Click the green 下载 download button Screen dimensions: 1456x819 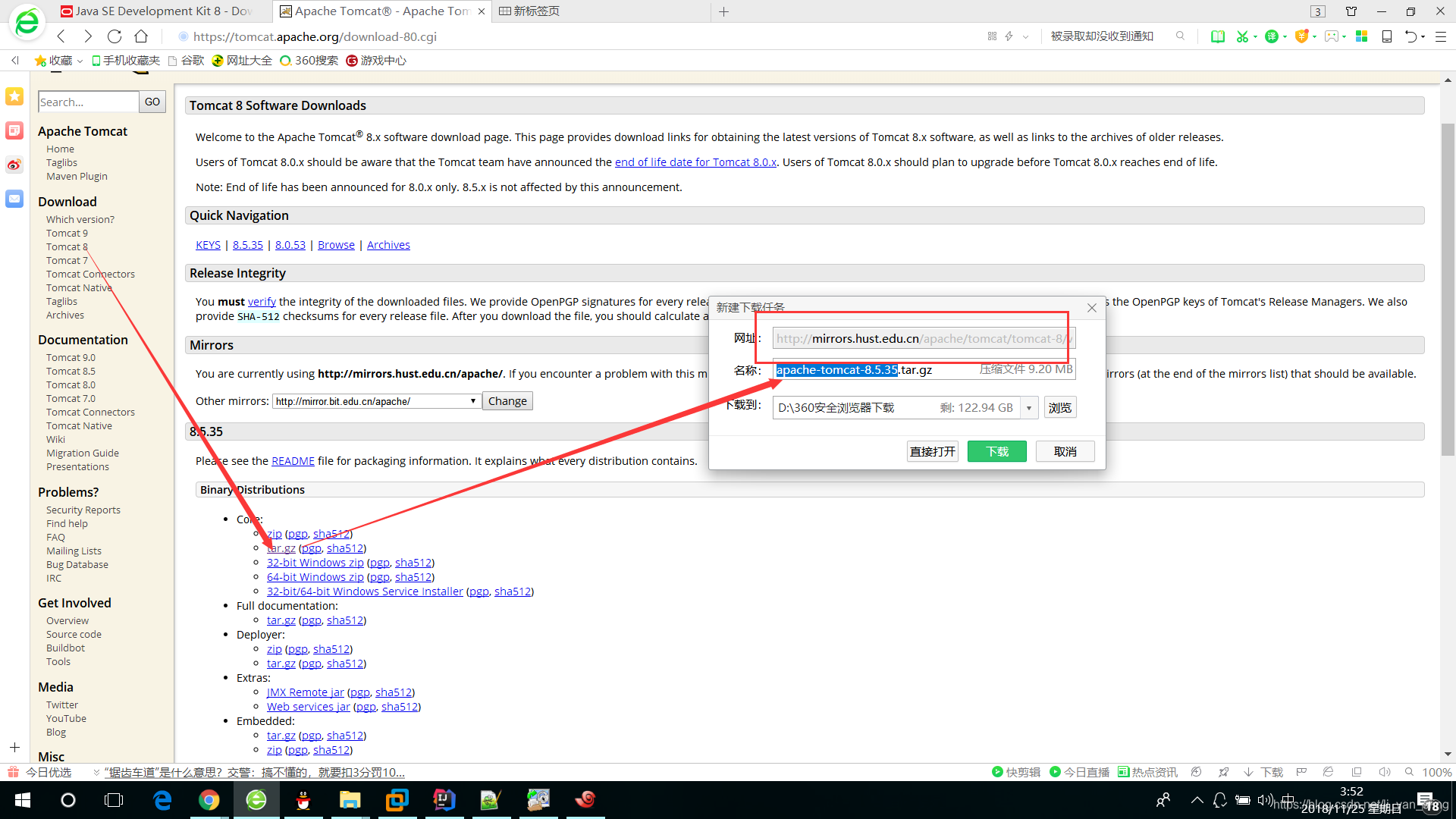tap(997, 451)
